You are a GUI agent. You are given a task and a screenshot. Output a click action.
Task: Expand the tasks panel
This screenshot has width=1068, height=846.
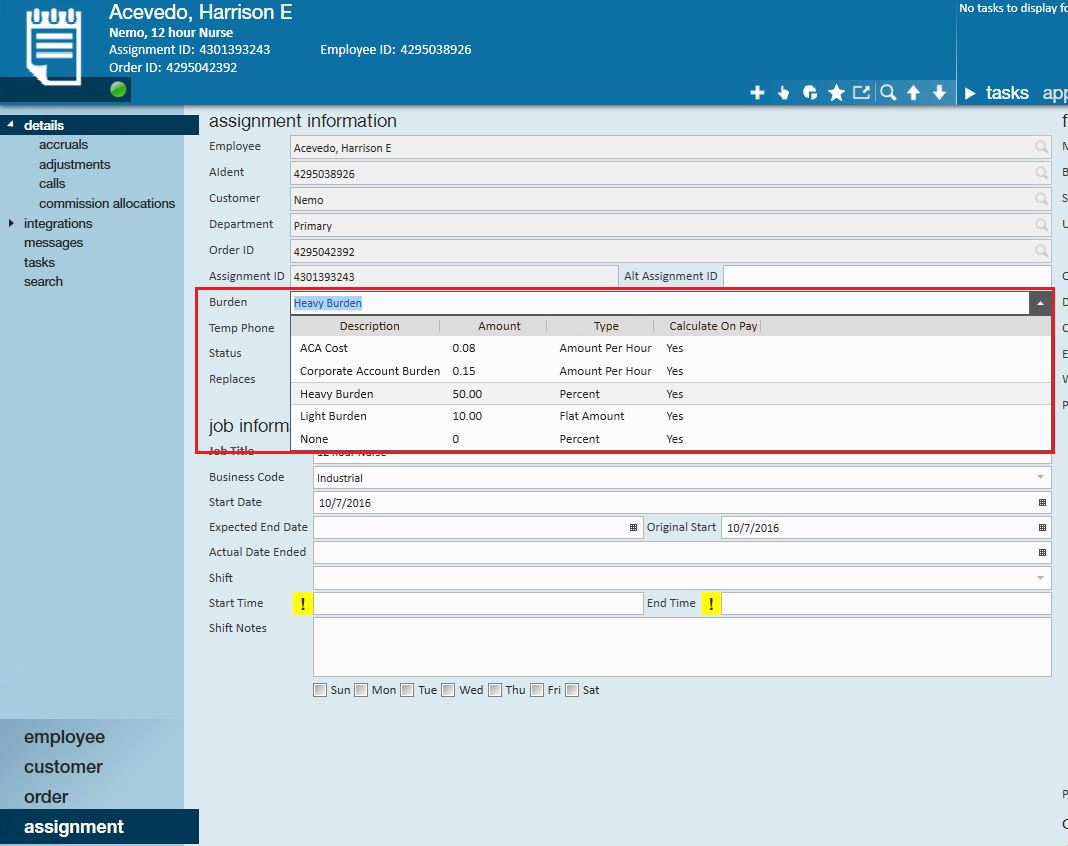point(970,93)
